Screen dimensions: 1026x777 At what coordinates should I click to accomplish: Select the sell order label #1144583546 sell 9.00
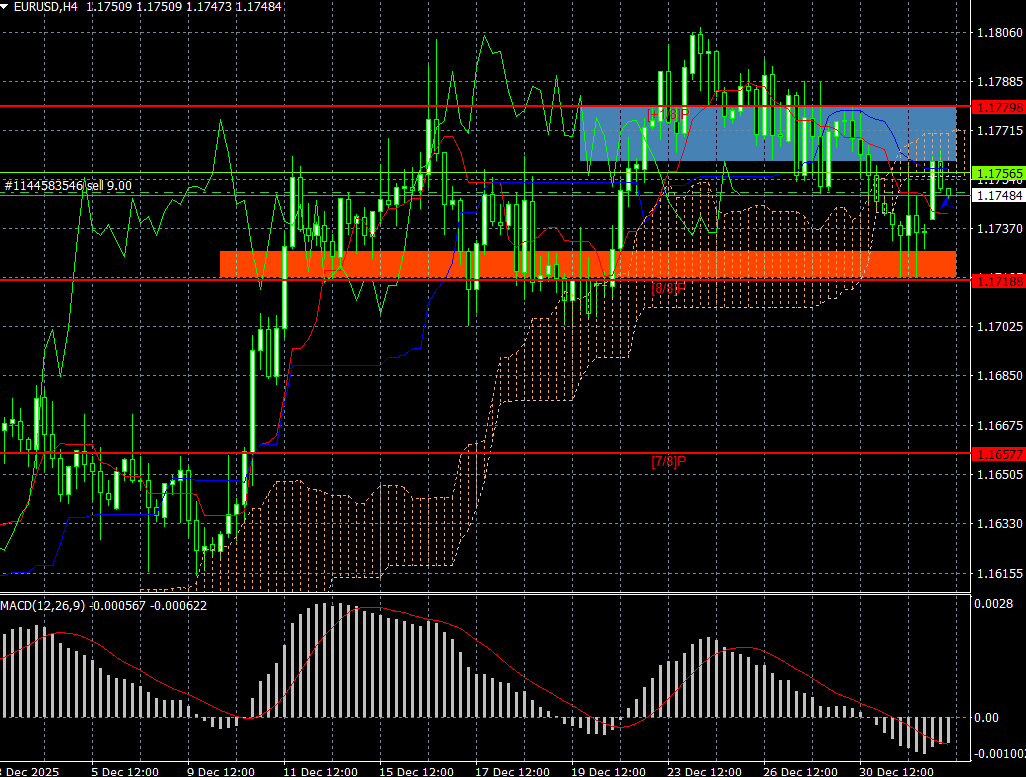[x=68, y=186]
